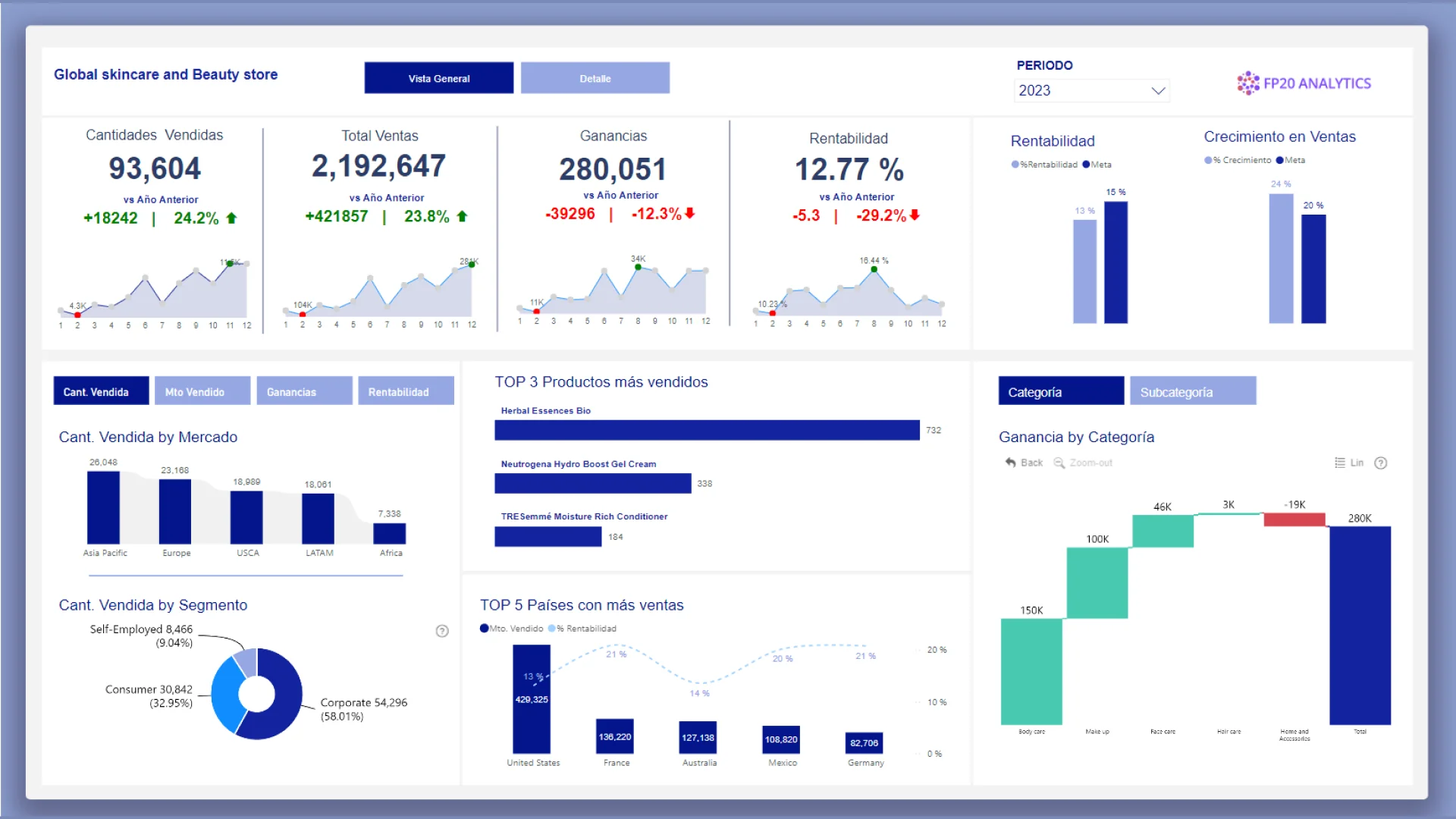The height and width of the screenshot is (819, 1456).
Task: Click the 13 % Rentabilidad bar
Action: coord(1085,271)
